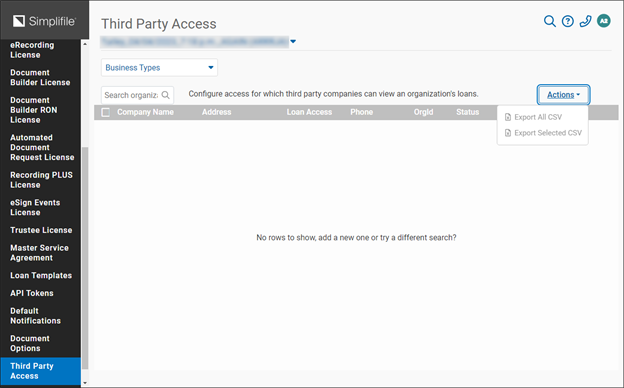624x388 pixels.
Task: Click the "Configure access for which third party" description
Action: click(333, 94)
